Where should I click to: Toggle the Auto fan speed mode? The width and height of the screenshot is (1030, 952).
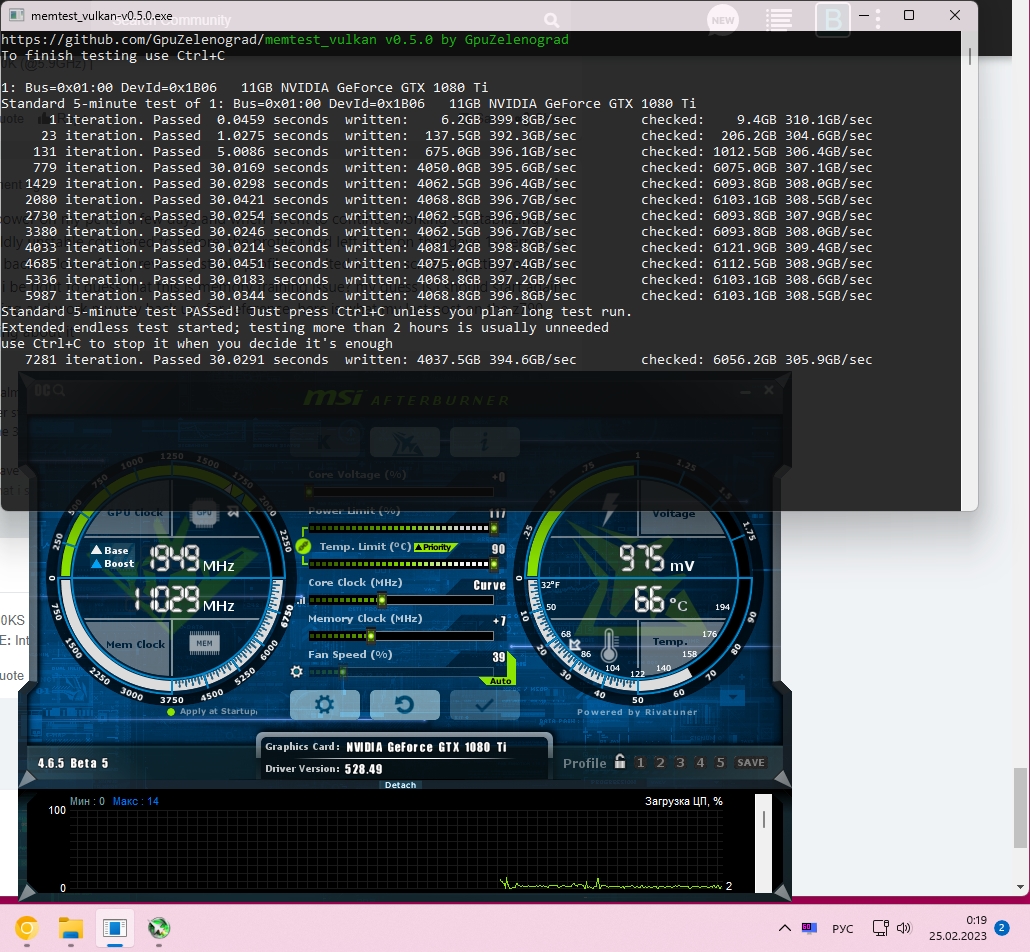[501, 681]
